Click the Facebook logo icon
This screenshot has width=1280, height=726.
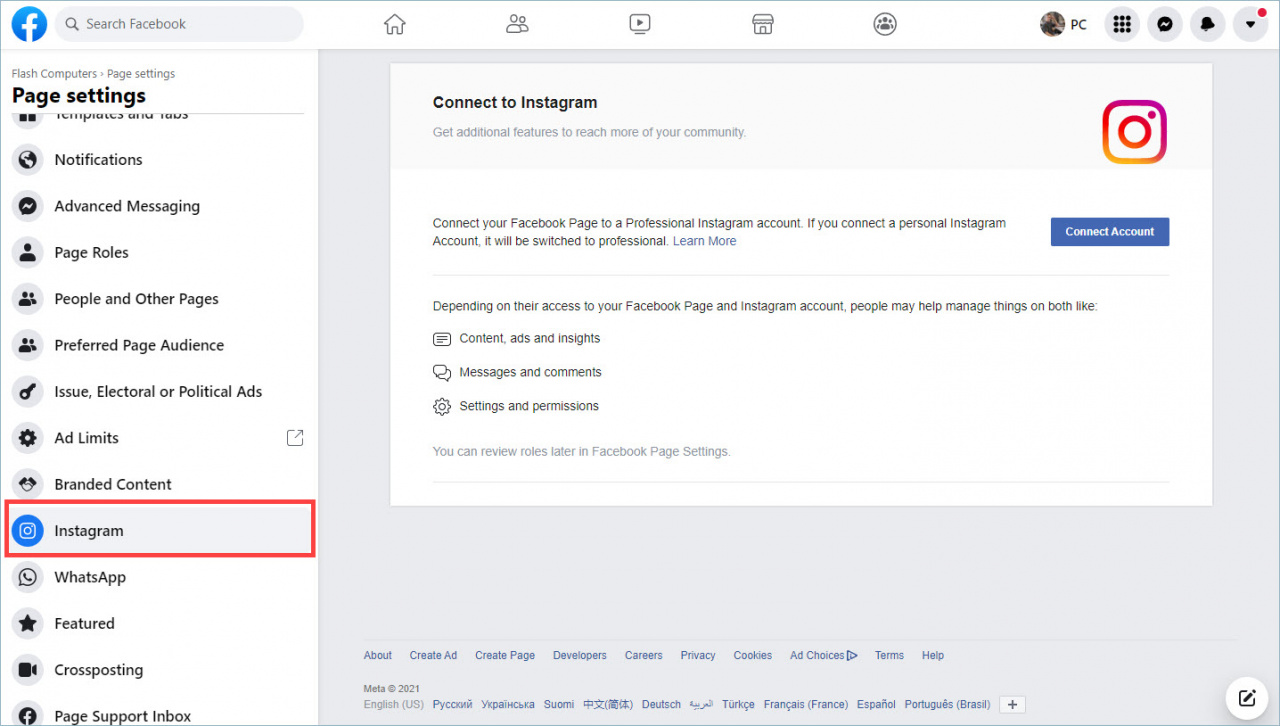point(29,24)
